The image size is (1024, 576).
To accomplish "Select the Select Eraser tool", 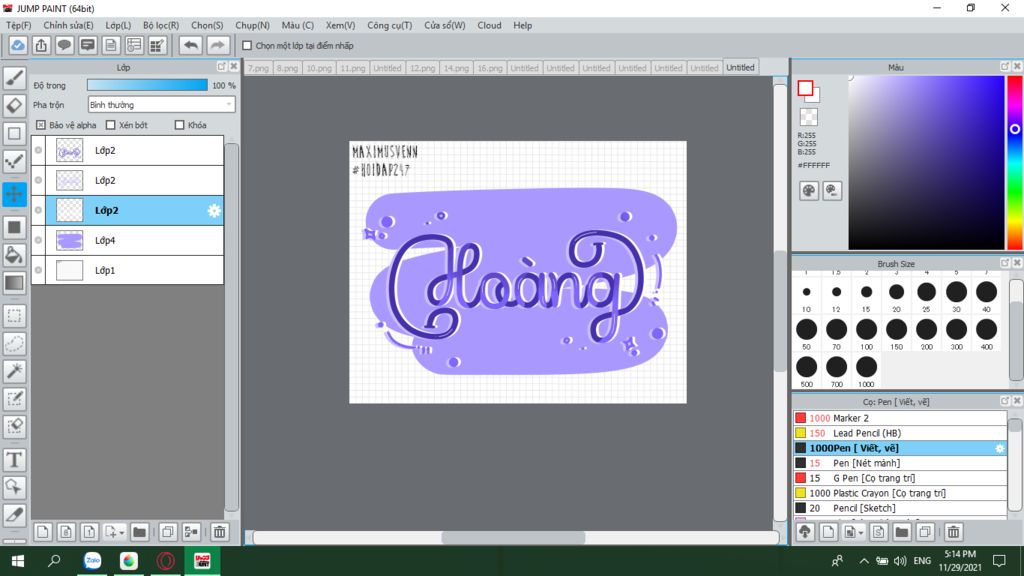I will tap(14, 426).
